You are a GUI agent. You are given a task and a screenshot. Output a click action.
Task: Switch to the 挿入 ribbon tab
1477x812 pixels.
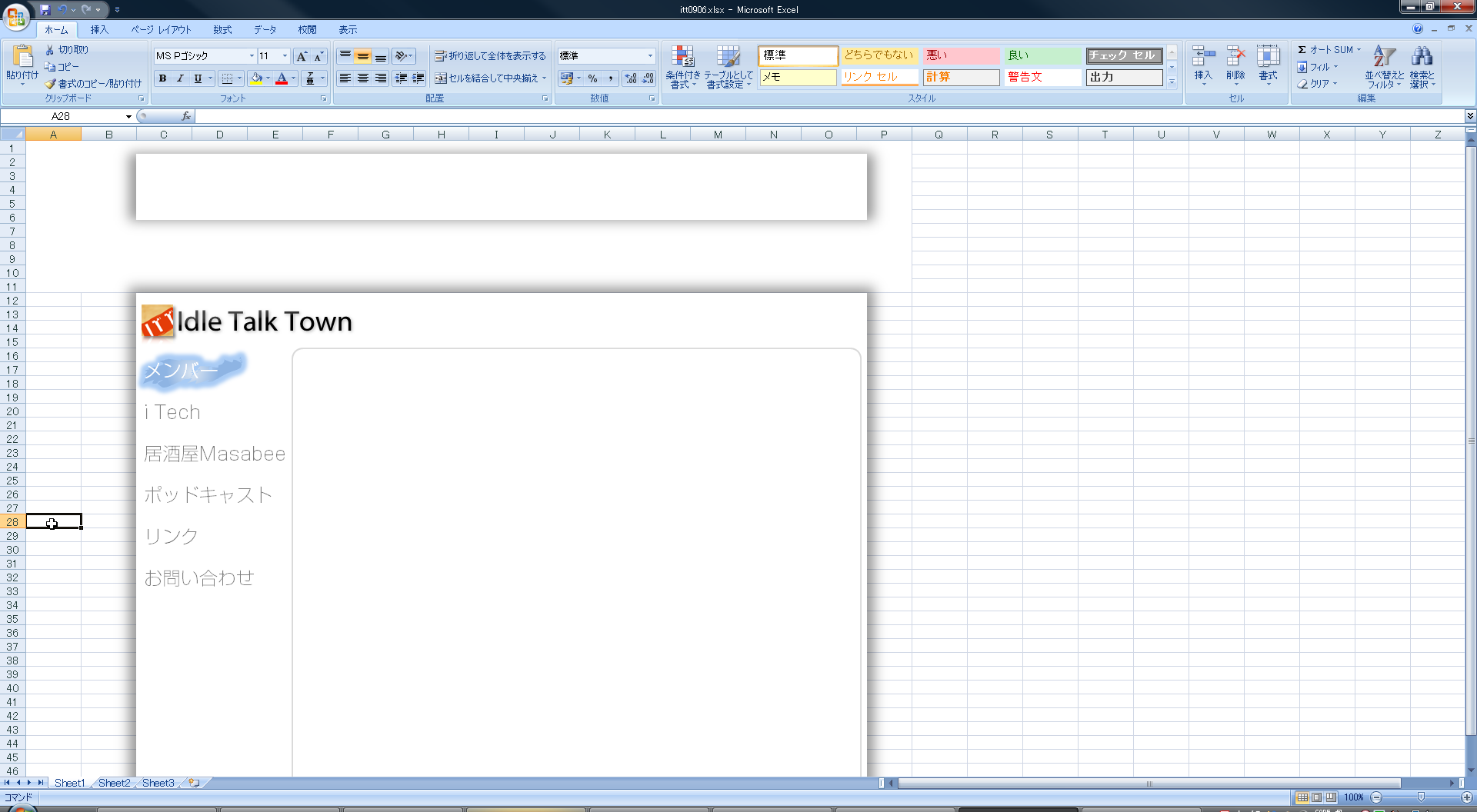[99, 29]
